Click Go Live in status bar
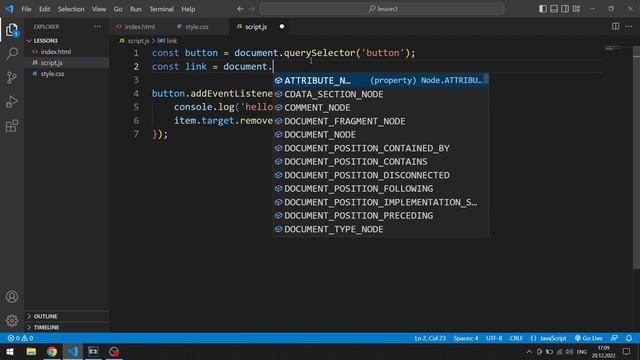 pos(589,338)
